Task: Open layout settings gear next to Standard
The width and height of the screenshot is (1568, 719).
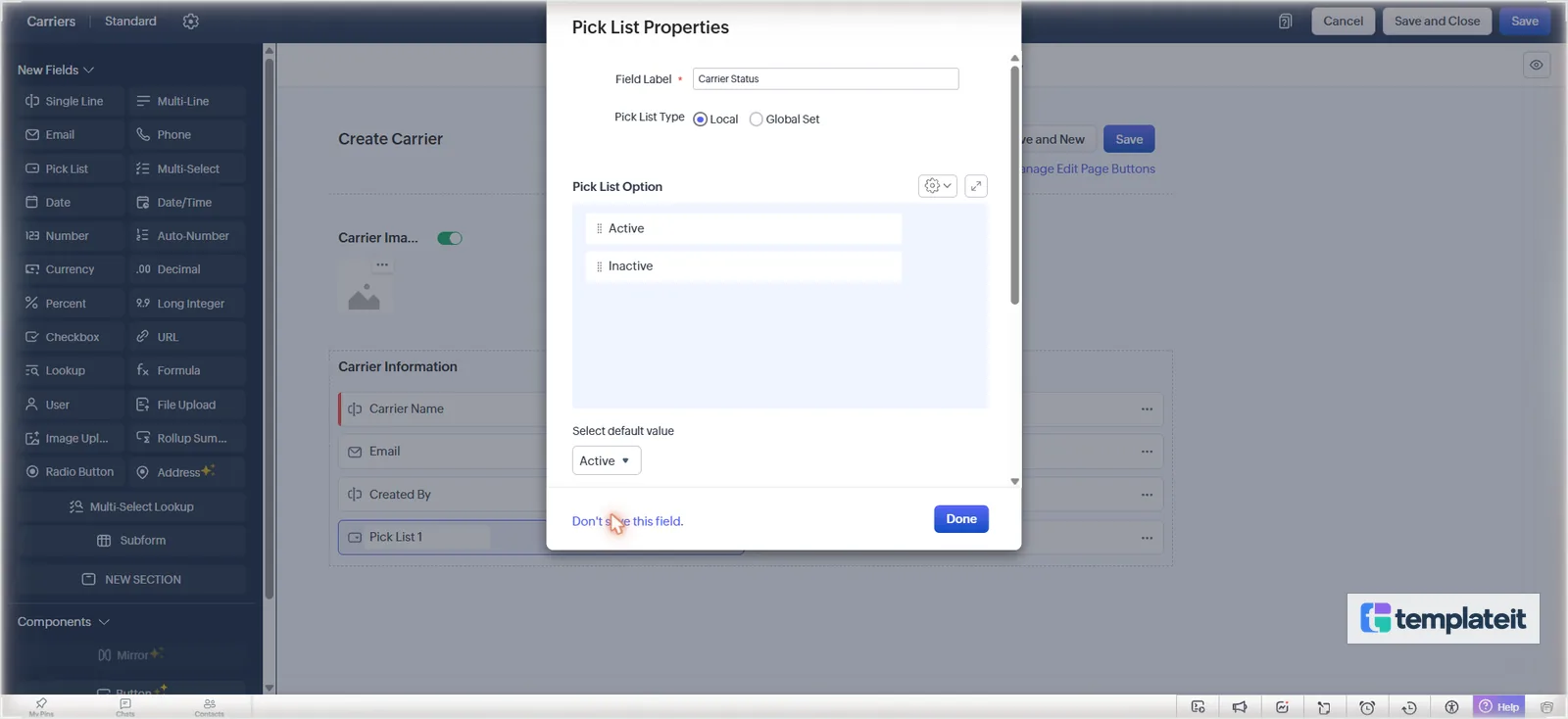Action: tap(191, 22)
